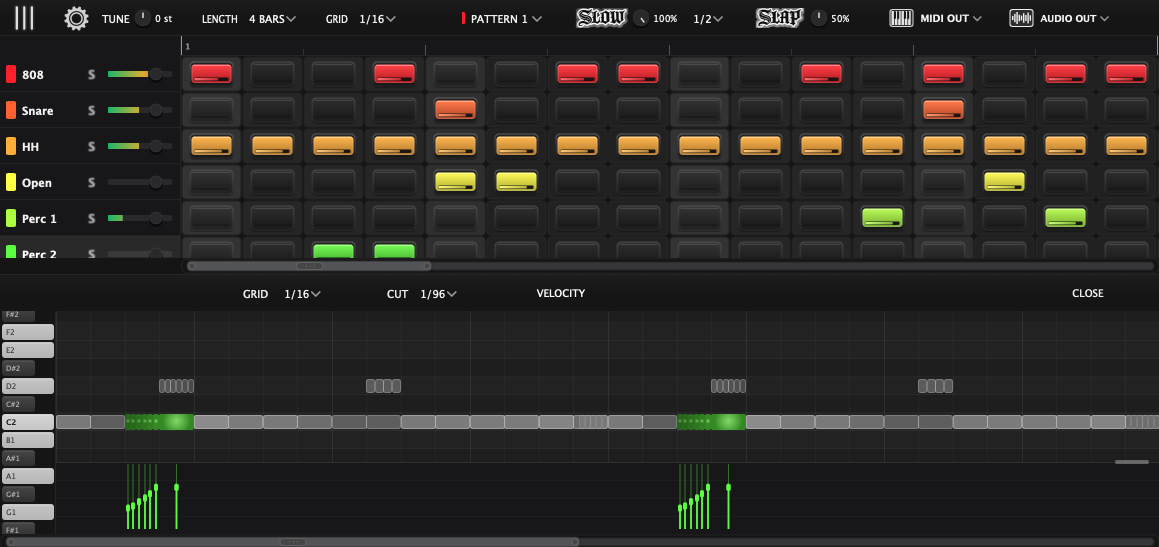The width and height of the screenshot is (1159, 547).
Task: Click the piano keyboard icon beside MIDI OUT
Action: tap(900, 18)
